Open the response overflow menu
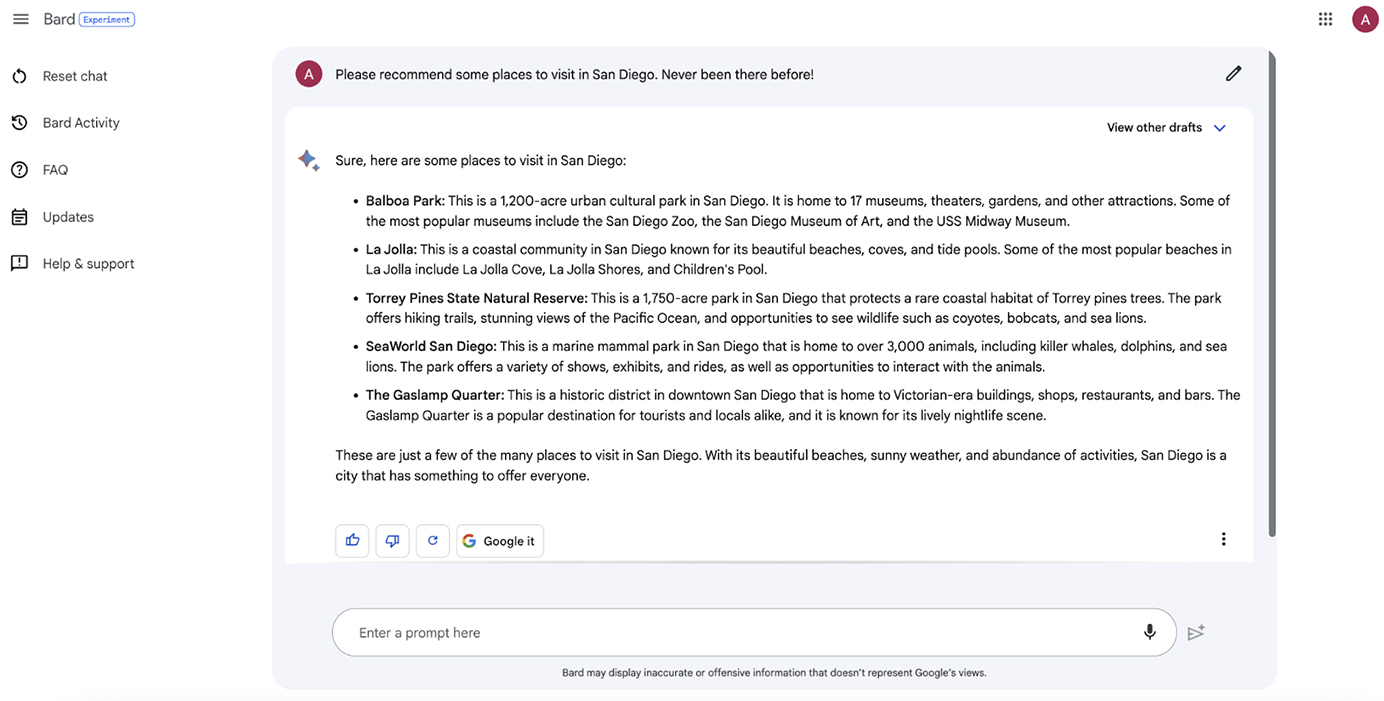The height and width of the screenshot is (701, 1384). coord(1223,538)
